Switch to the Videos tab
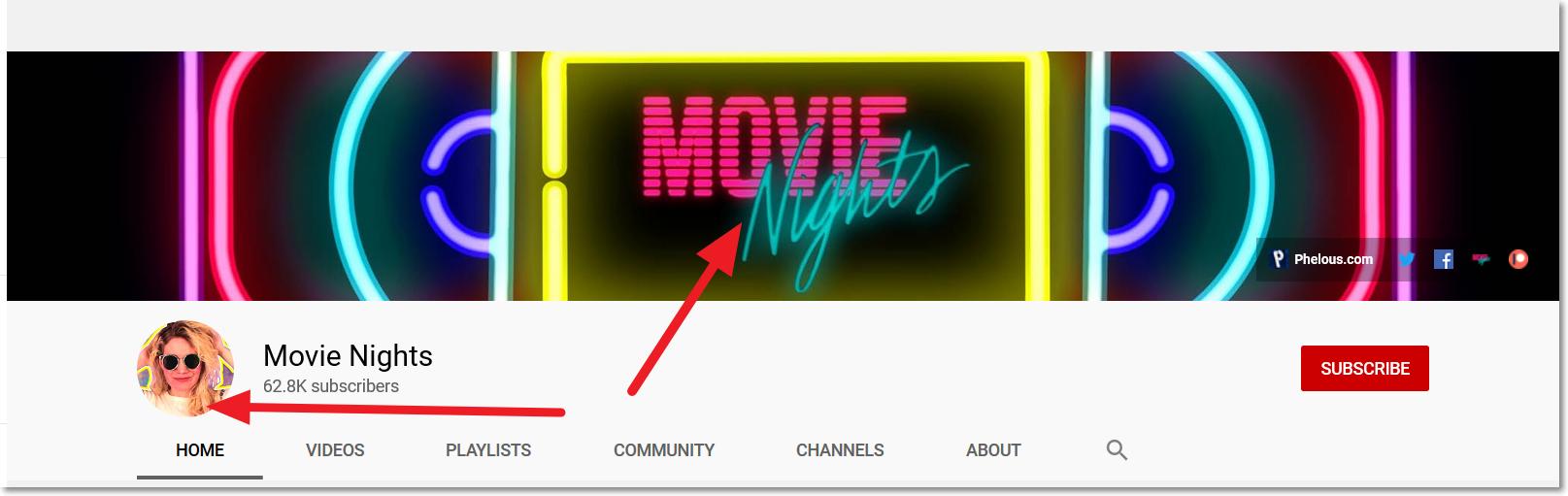 point(335,450)
